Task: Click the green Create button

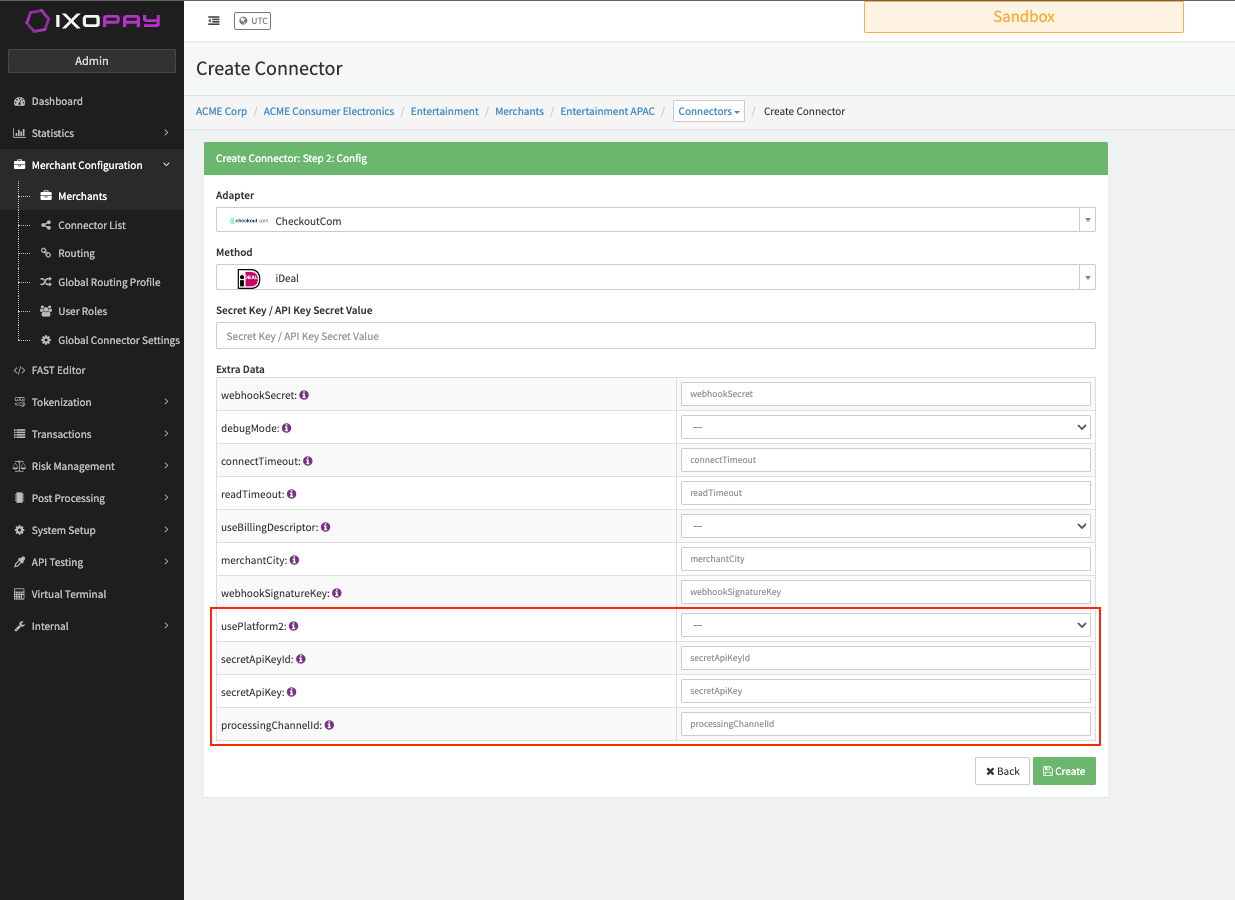Action: pyautogui.click(x=1064, y=771)
